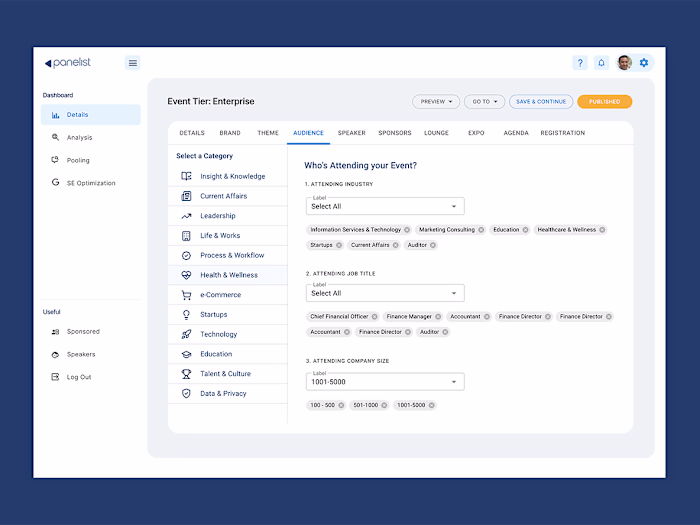
Task: Select the Life & Works category
Action: [x=228, y=235]
